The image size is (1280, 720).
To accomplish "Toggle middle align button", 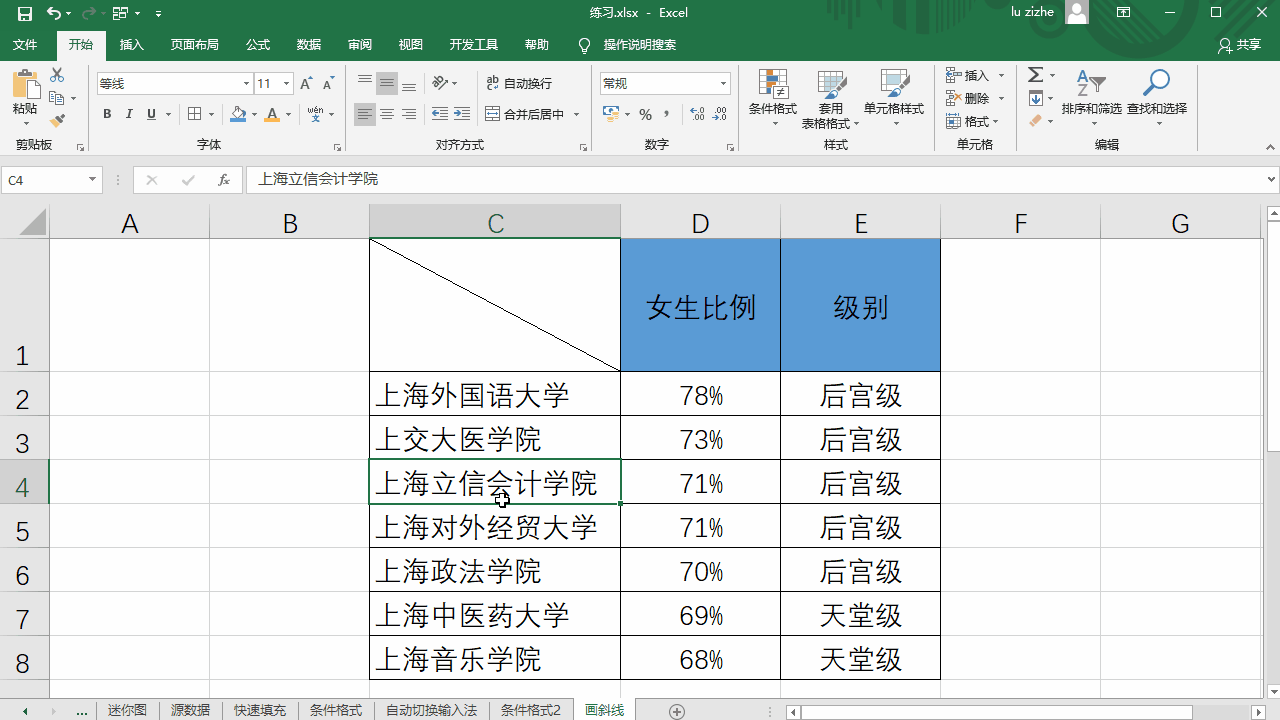I will pyautogui.click(x=387, y=83).
